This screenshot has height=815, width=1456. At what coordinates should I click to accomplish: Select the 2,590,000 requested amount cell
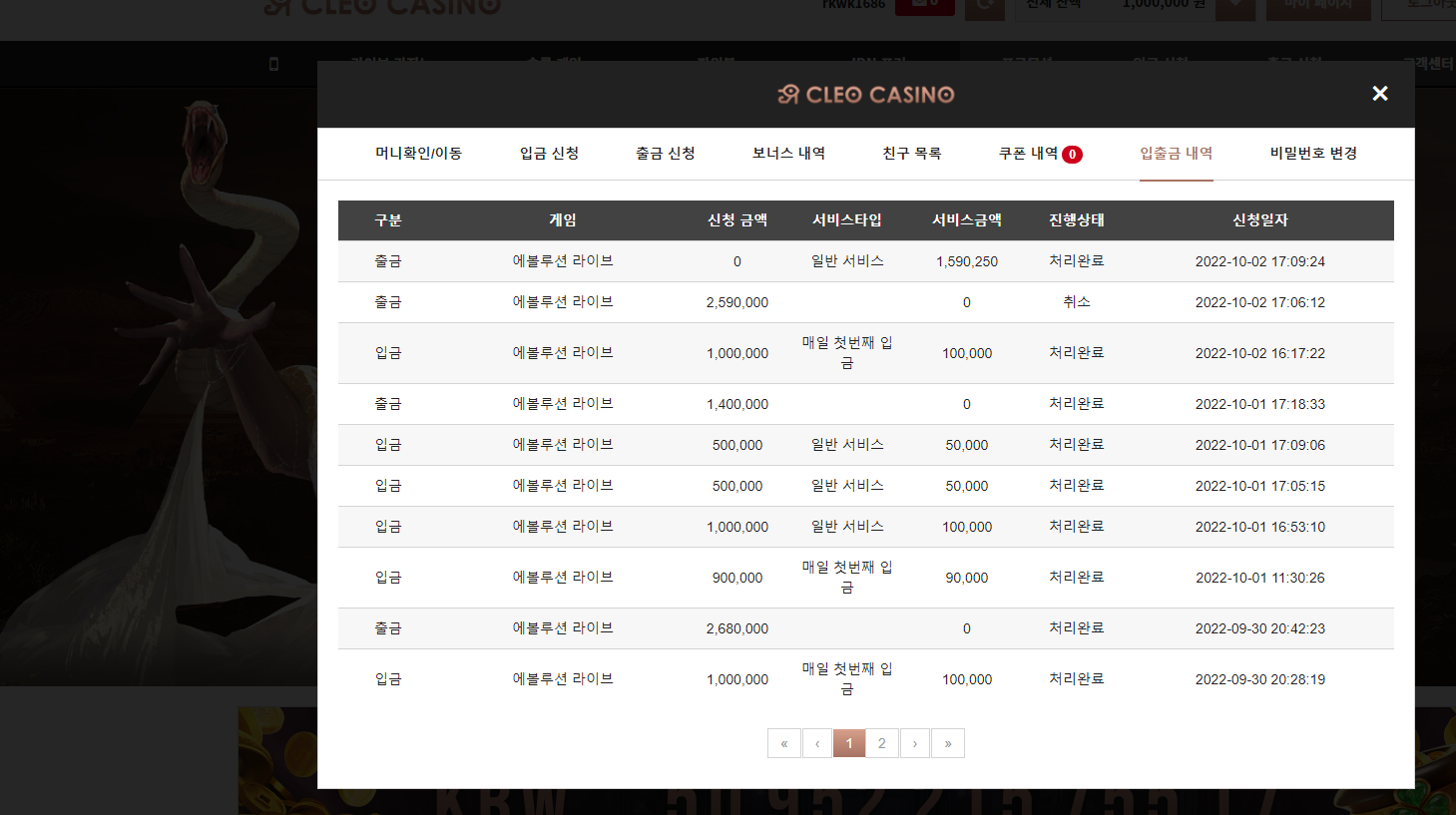(737, 302)
